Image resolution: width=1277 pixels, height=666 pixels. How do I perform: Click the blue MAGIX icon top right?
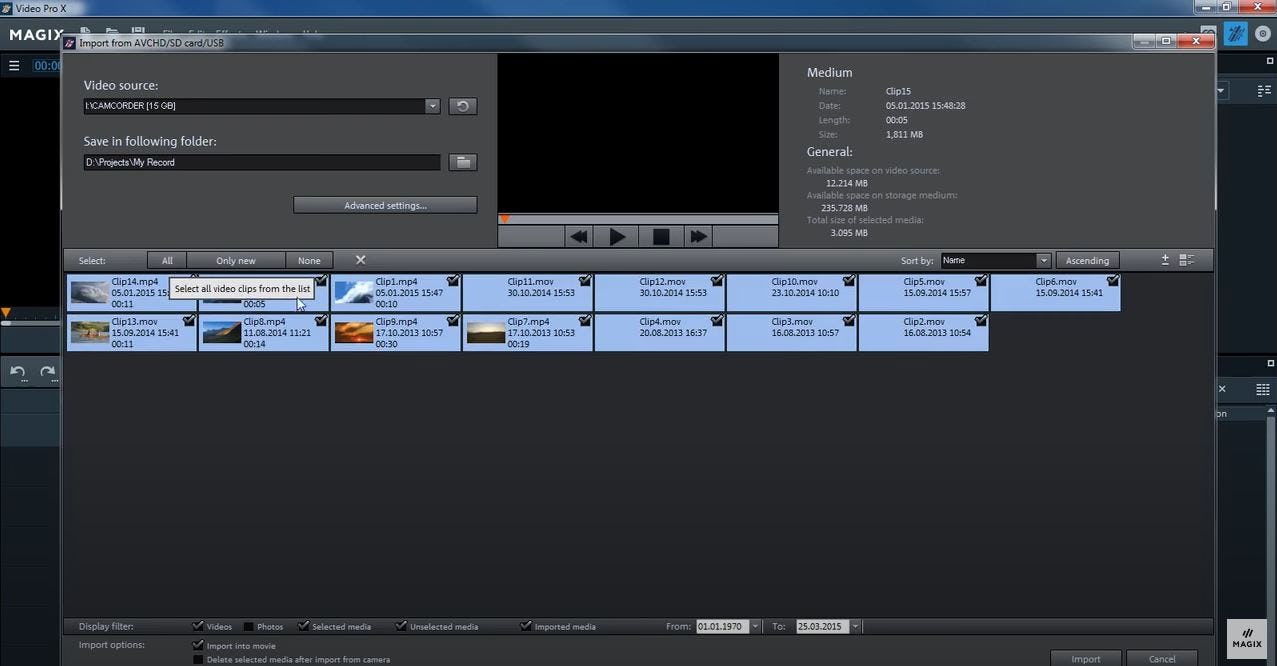[x=1236, y=35]
